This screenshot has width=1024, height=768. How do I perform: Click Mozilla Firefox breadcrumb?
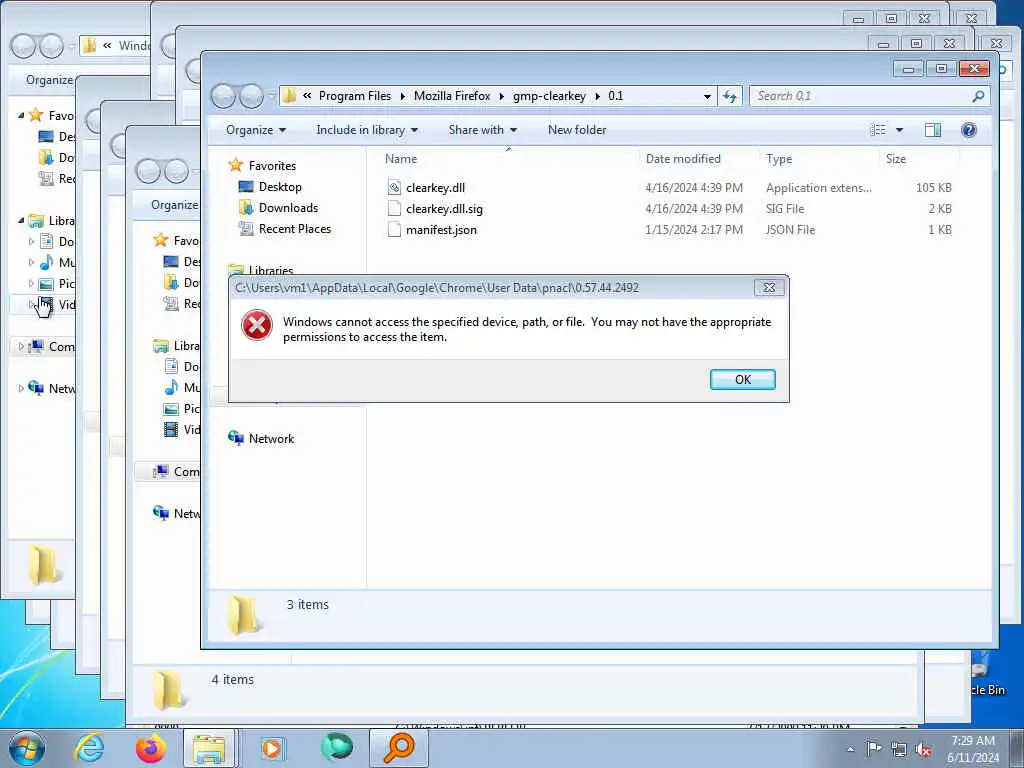[x=452, y=96]
